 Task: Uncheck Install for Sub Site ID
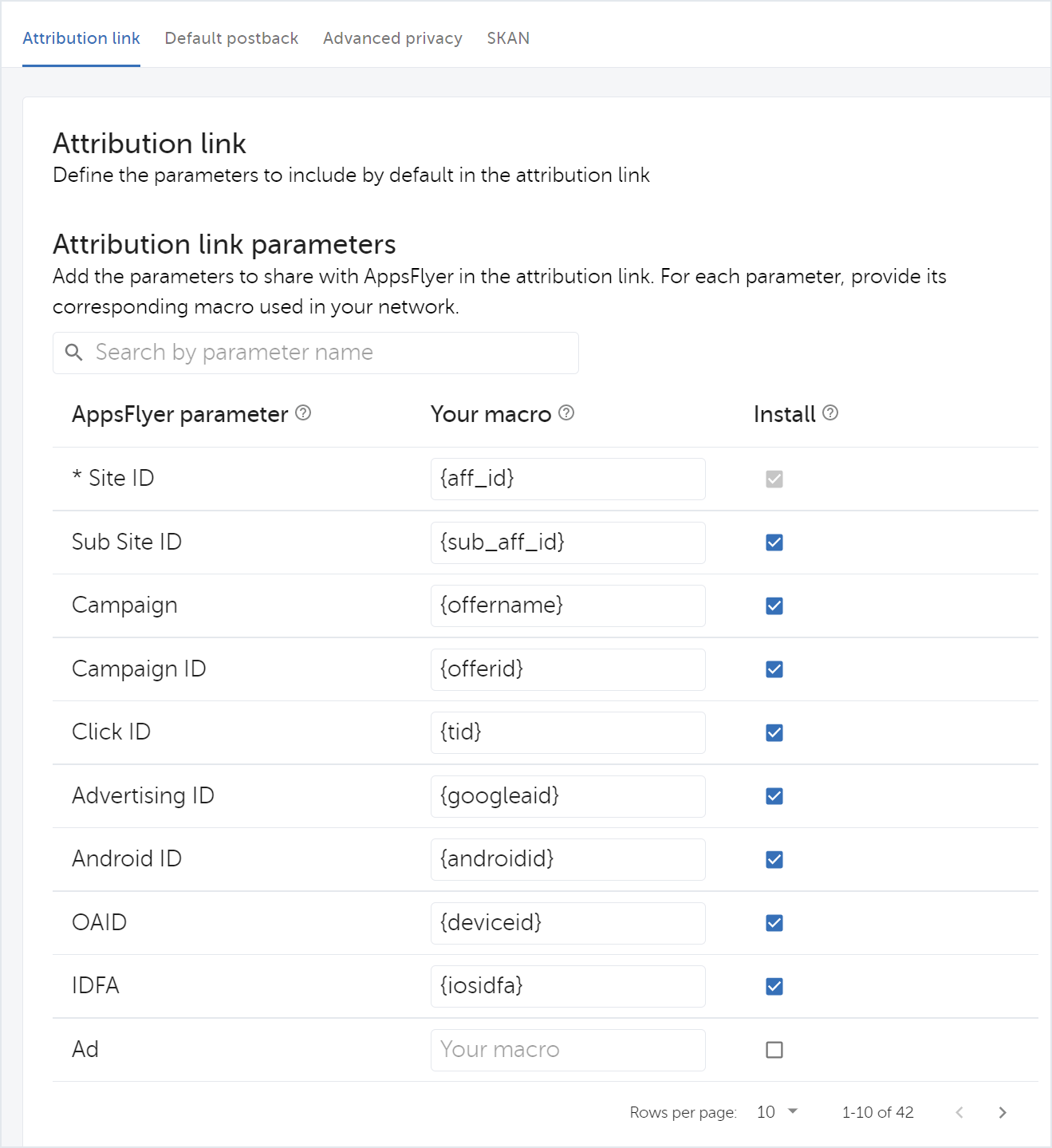tap(774, 542)
